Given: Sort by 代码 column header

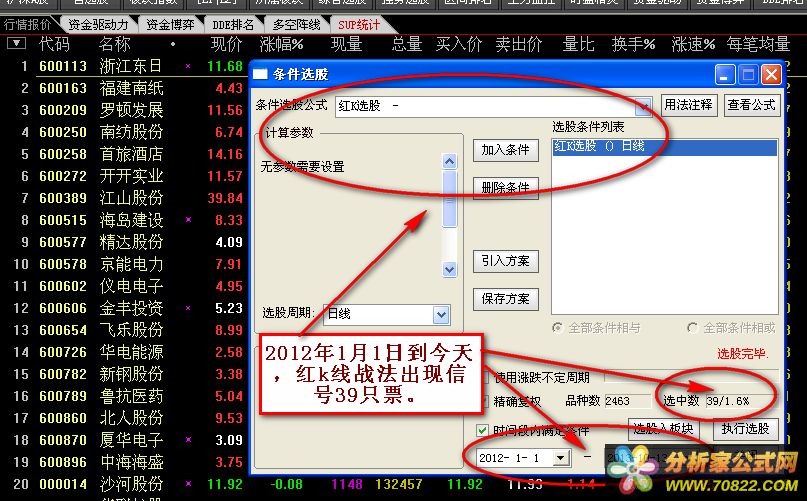Looking at the screenshot, I should 54,44.
